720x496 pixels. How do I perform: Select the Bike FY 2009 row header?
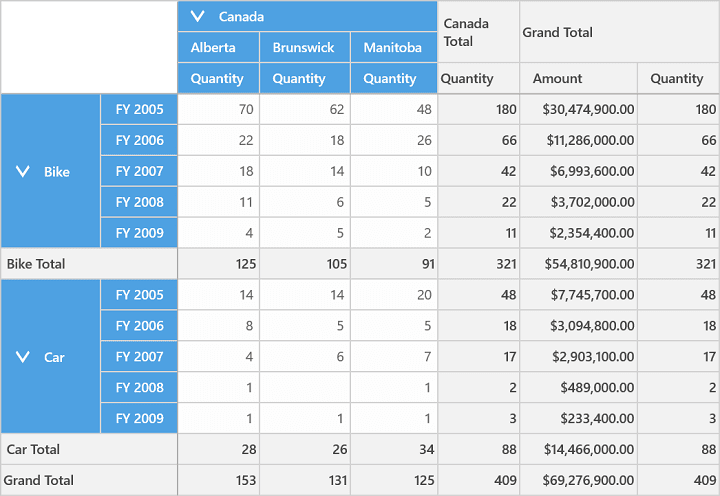139,233
